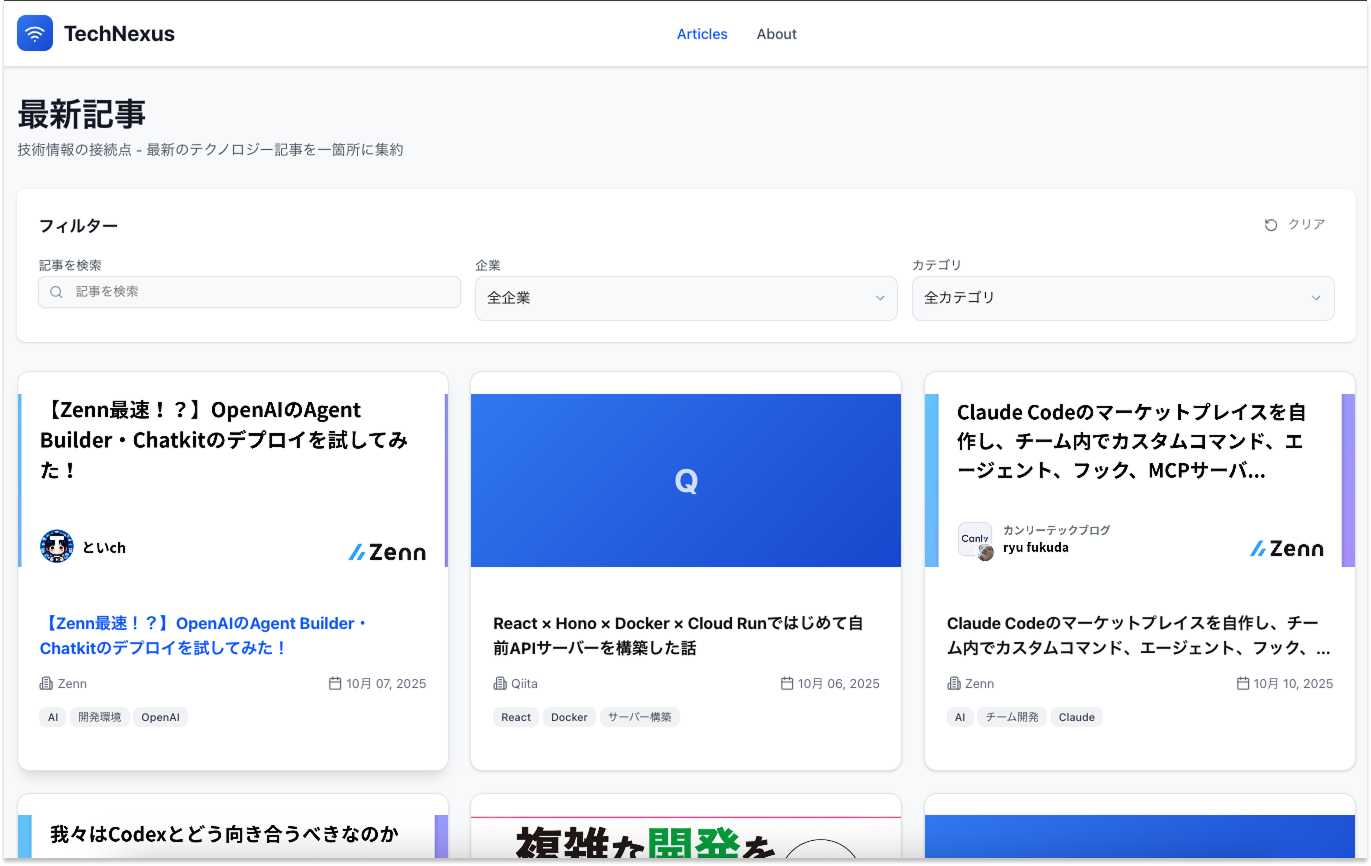Click the Zenn logo on first card
The height and width of the screenshot is (866, 1371).
[387, 552]
